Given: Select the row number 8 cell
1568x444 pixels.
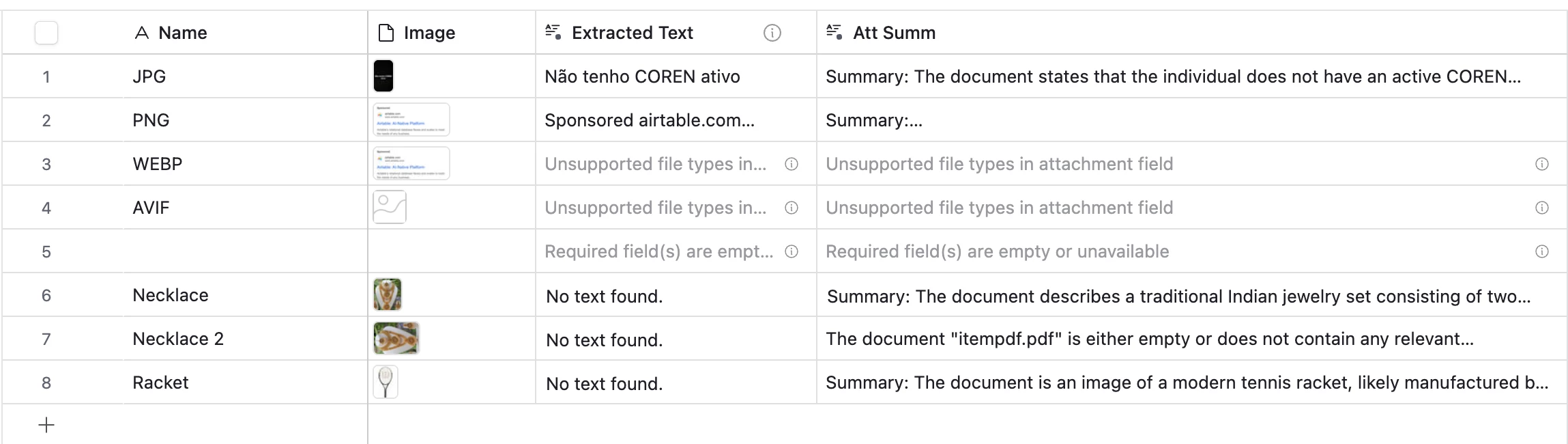Looking at the screenshot, I should [x=46, y=383].
